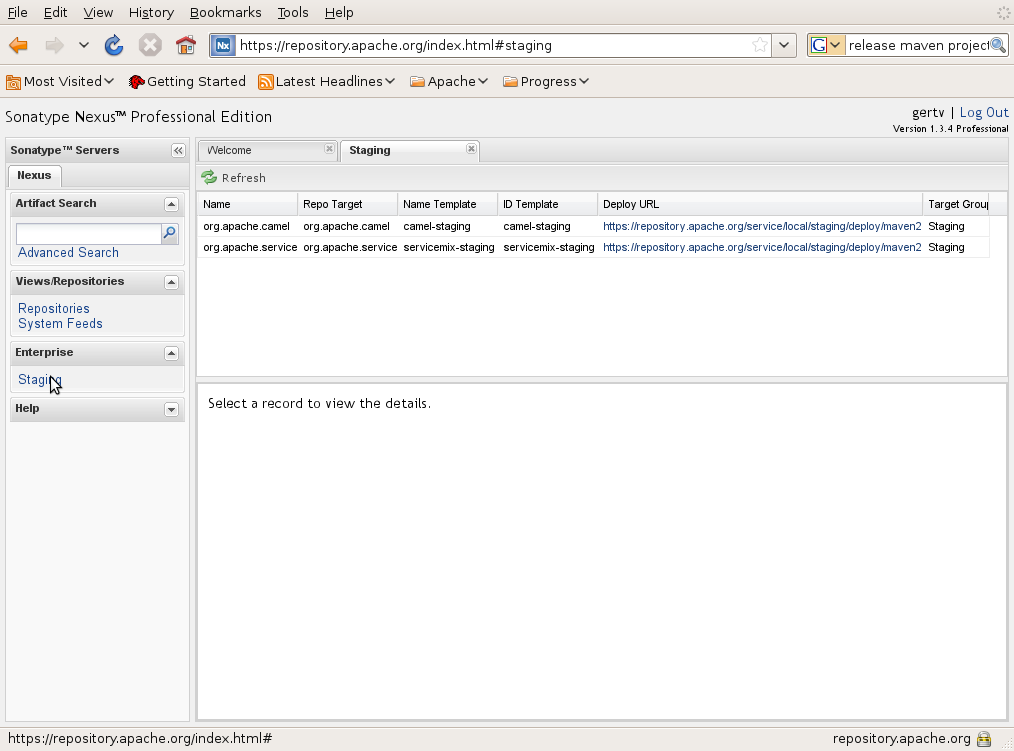Open the deploy URL in the org.apache.camel row
Viewport: 1014px width, 751px height.
pos(762,226)
